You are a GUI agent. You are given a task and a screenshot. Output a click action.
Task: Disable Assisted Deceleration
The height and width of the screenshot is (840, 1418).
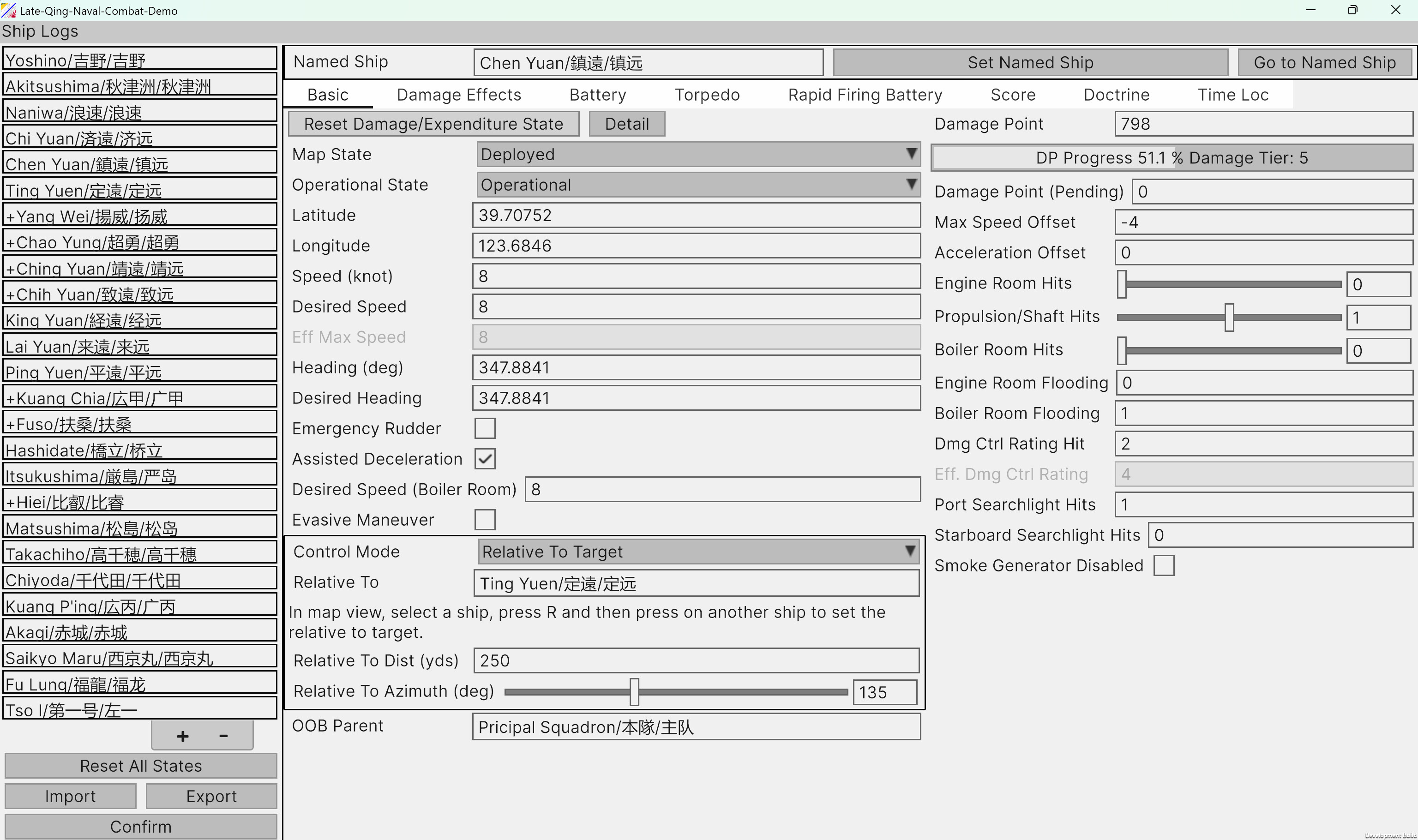coord(485,458)
